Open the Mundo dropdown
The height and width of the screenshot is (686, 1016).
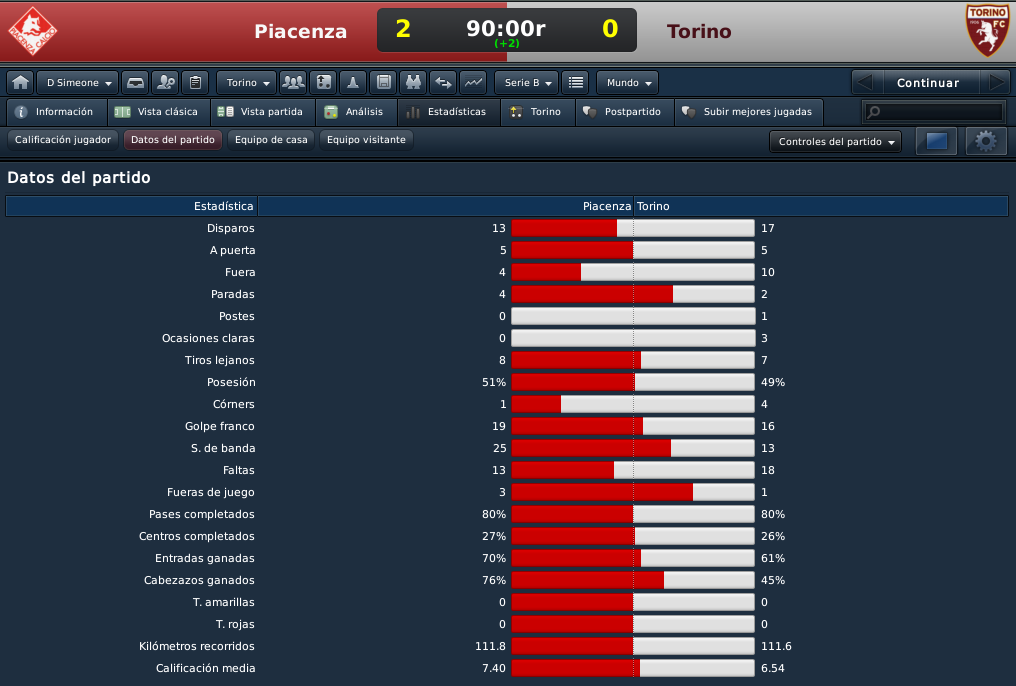tap(627, 82)
